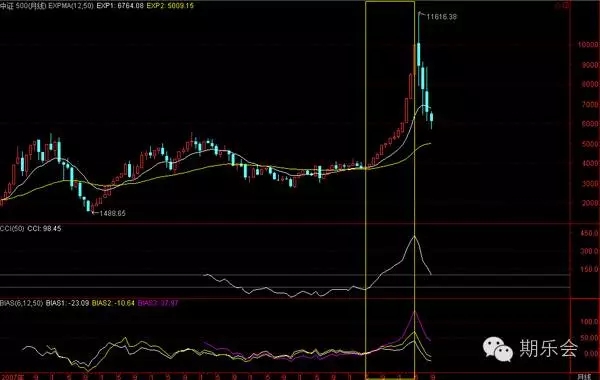
Task: Click the 期乐会 watermark text
Action: pyautogui.click(x=548, y=348)
